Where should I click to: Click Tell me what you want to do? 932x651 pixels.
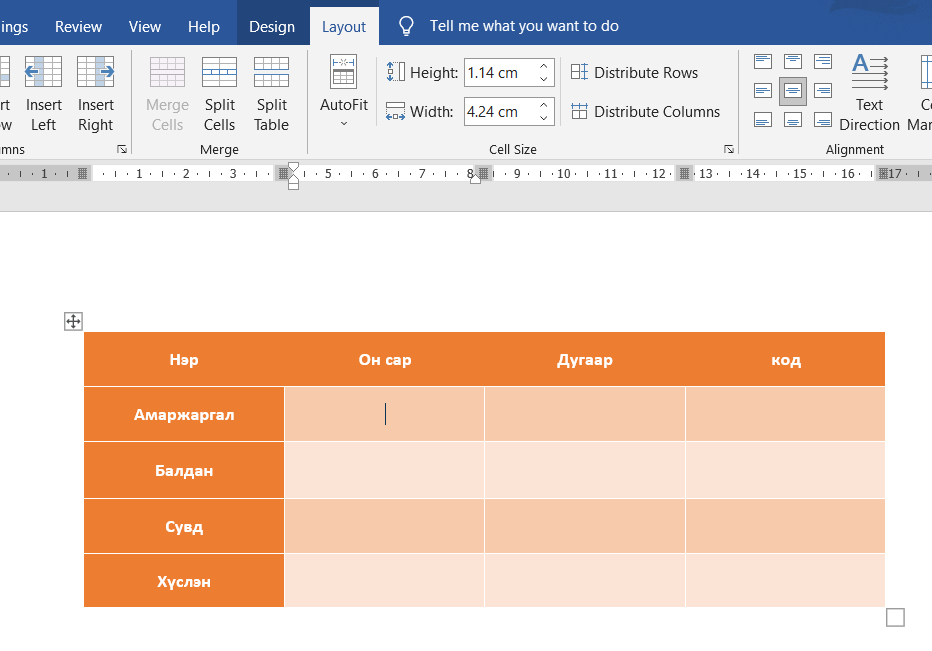click(524, 26)
